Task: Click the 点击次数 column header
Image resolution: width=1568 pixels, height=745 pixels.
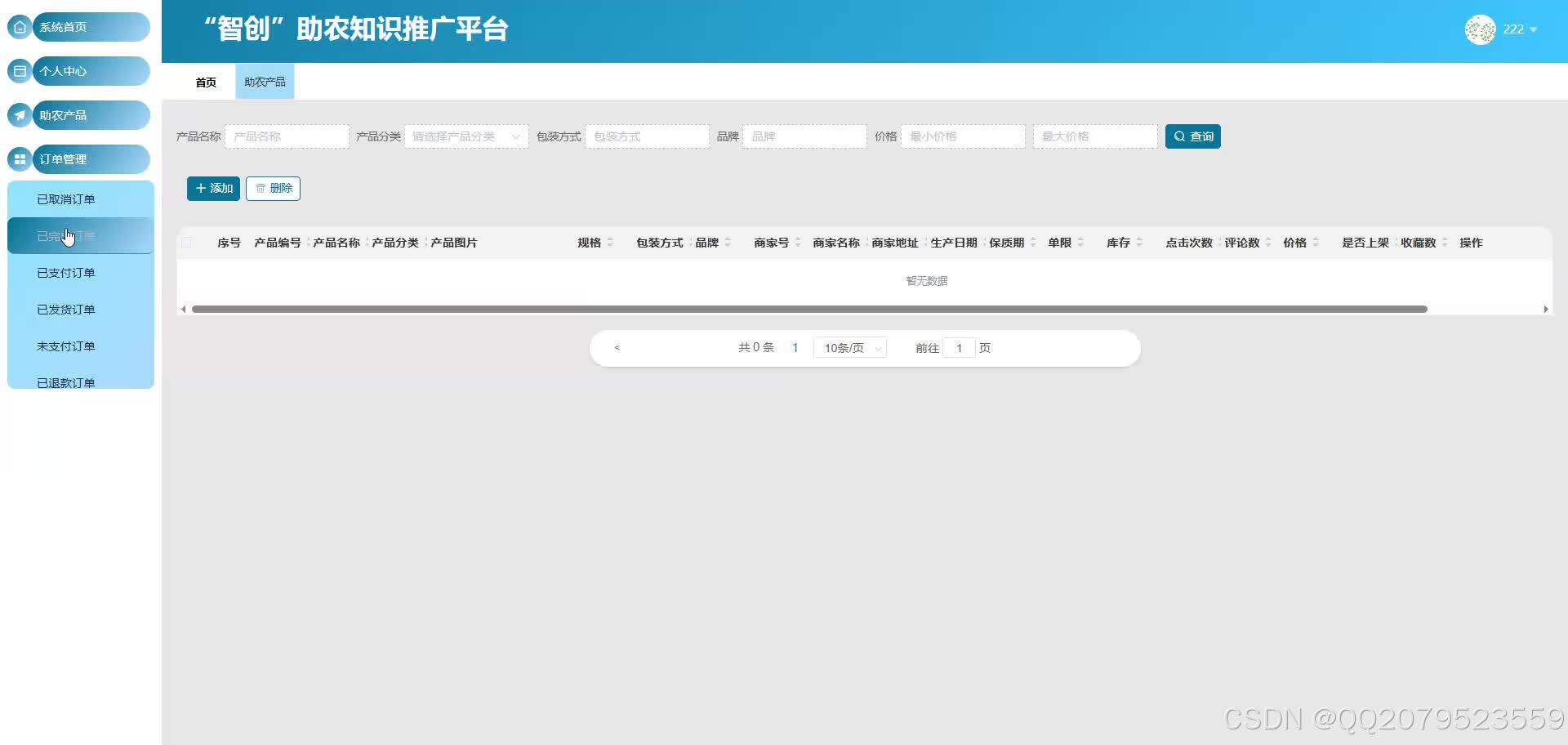Action: pyautogui.click(x=1189, y=243)
